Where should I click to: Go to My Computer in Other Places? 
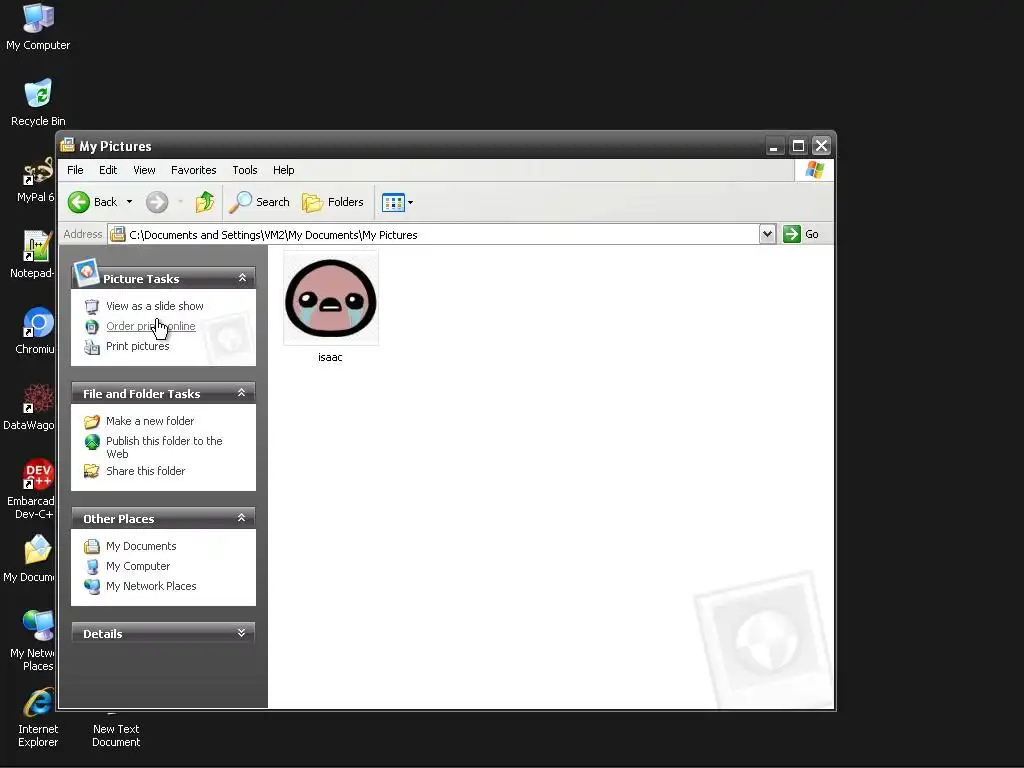[138, 566]
